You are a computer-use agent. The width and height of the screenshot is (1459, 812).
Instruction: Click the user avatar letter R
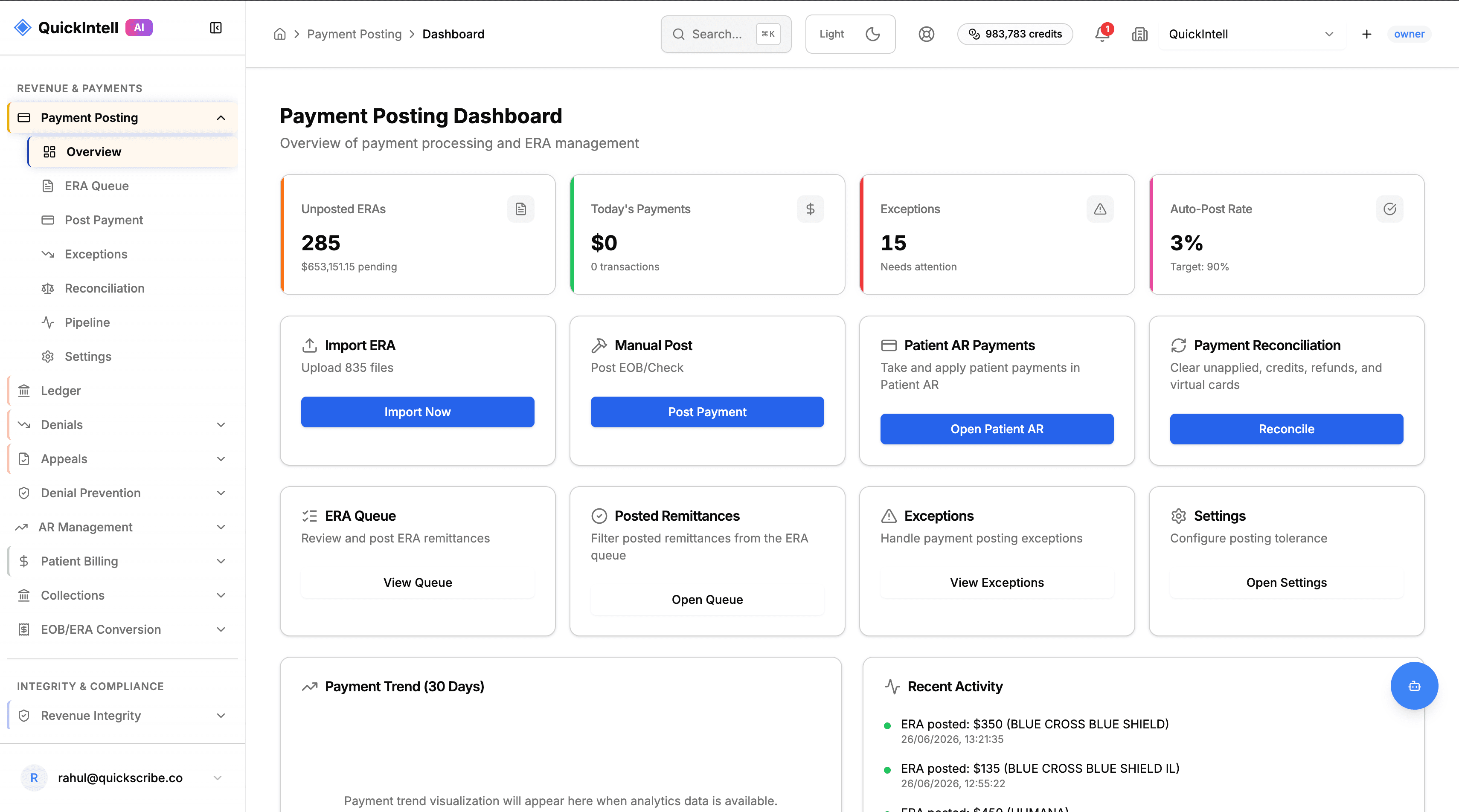[x=34, y=777]
